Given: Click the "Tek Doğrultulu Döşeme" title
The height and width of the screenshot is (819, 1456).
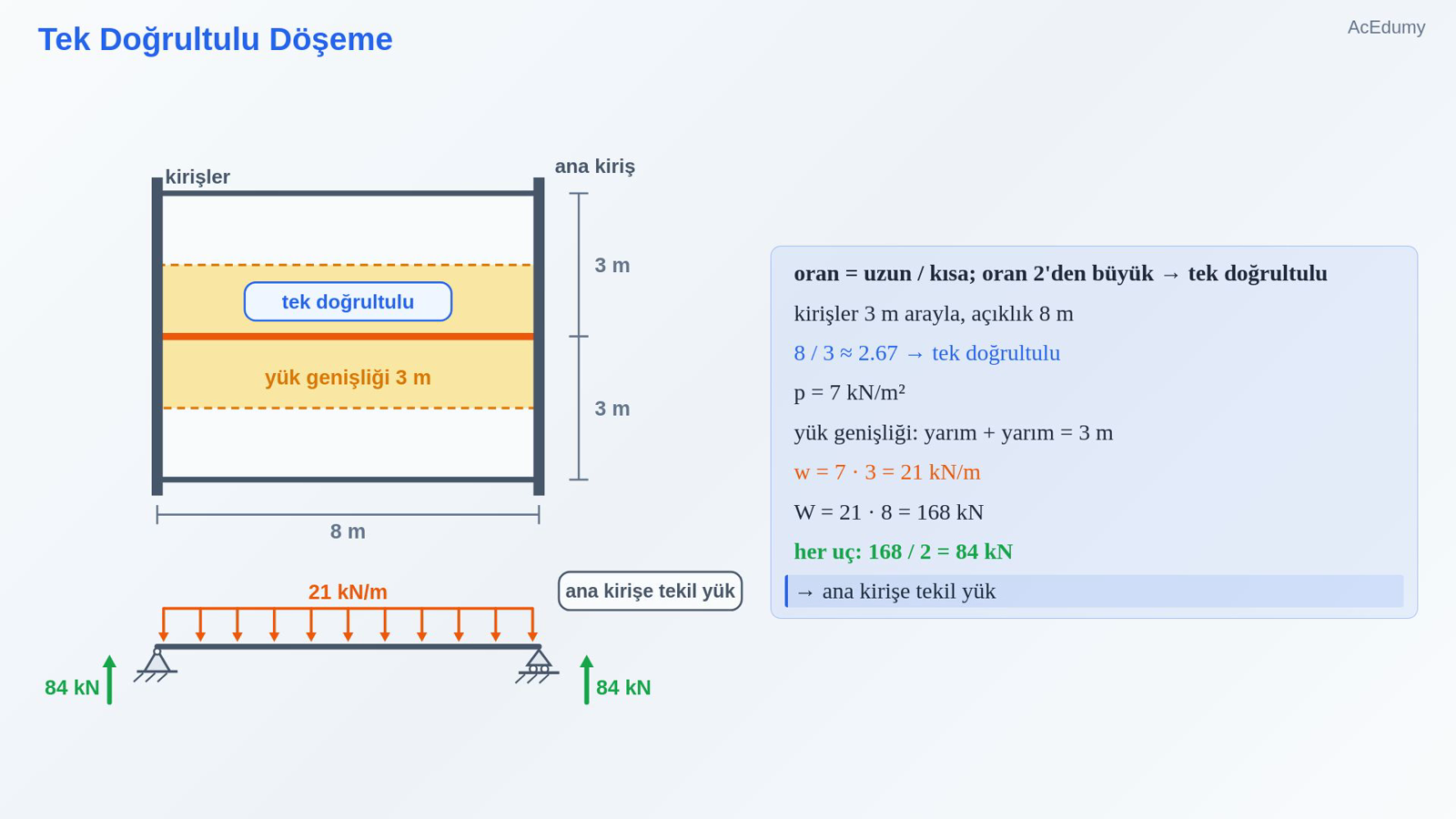Looking at the screenshot, I should click(x=215, y=39).
